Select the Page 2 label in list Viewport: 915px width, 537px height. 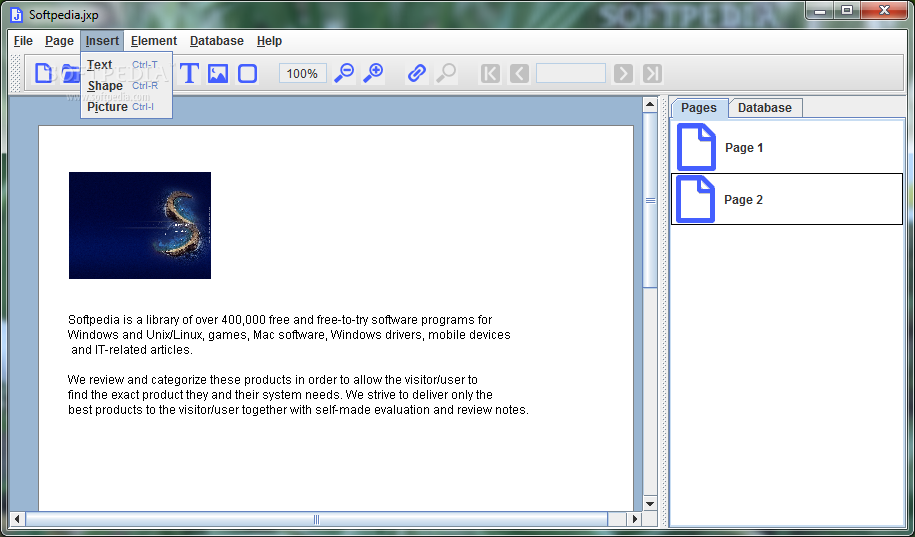click(743, 200)
